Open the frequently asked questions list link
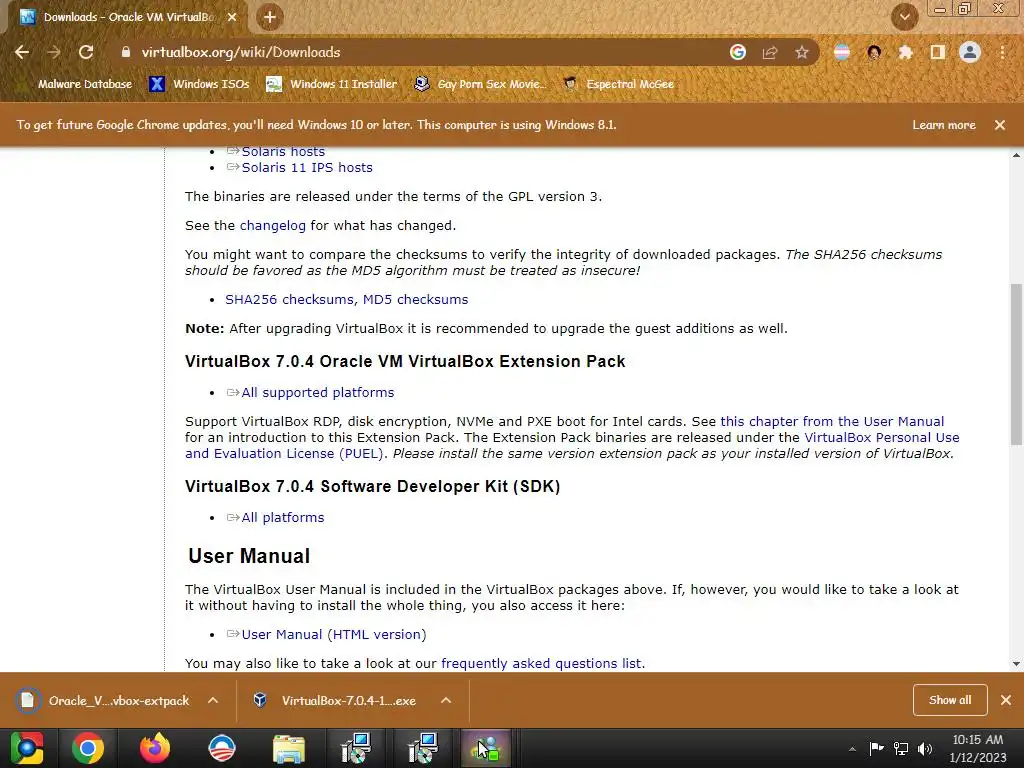Screen dimensions: 1024x768 pyautogui.click(x=541, y=664)
